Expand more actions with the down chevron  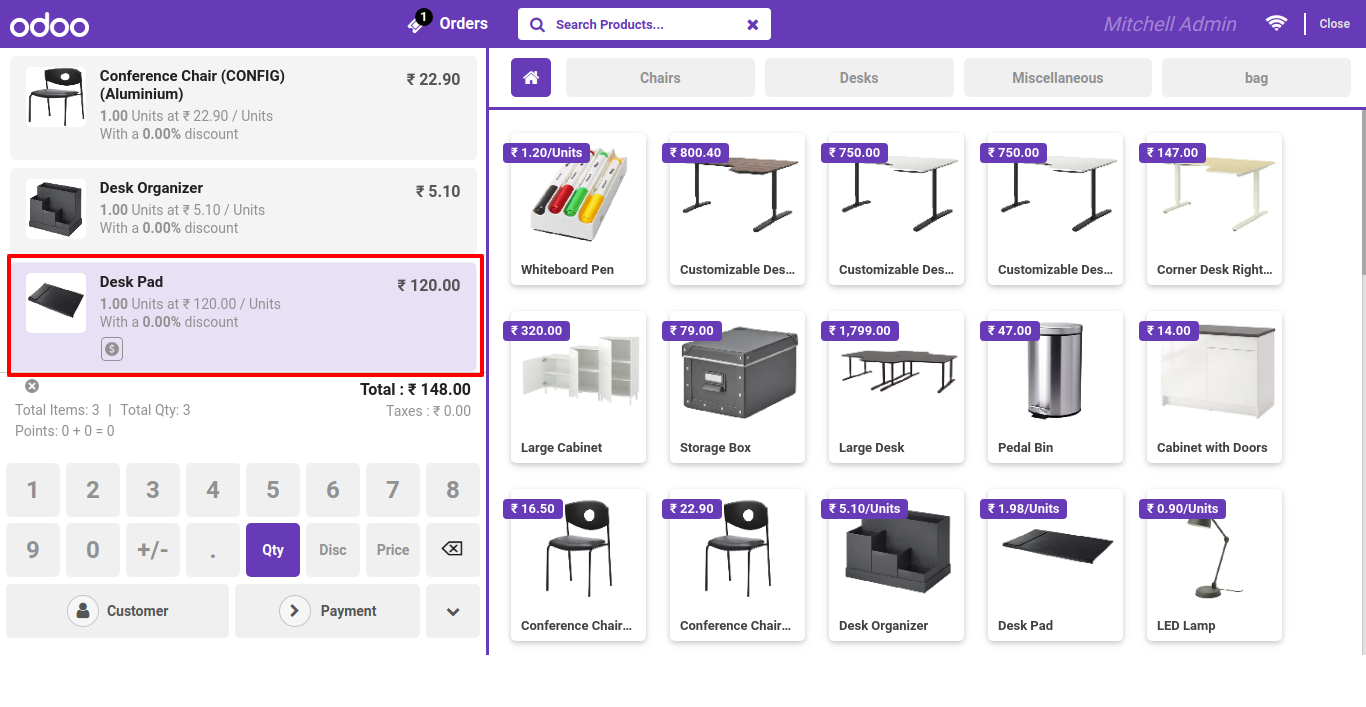pos(453,611)
